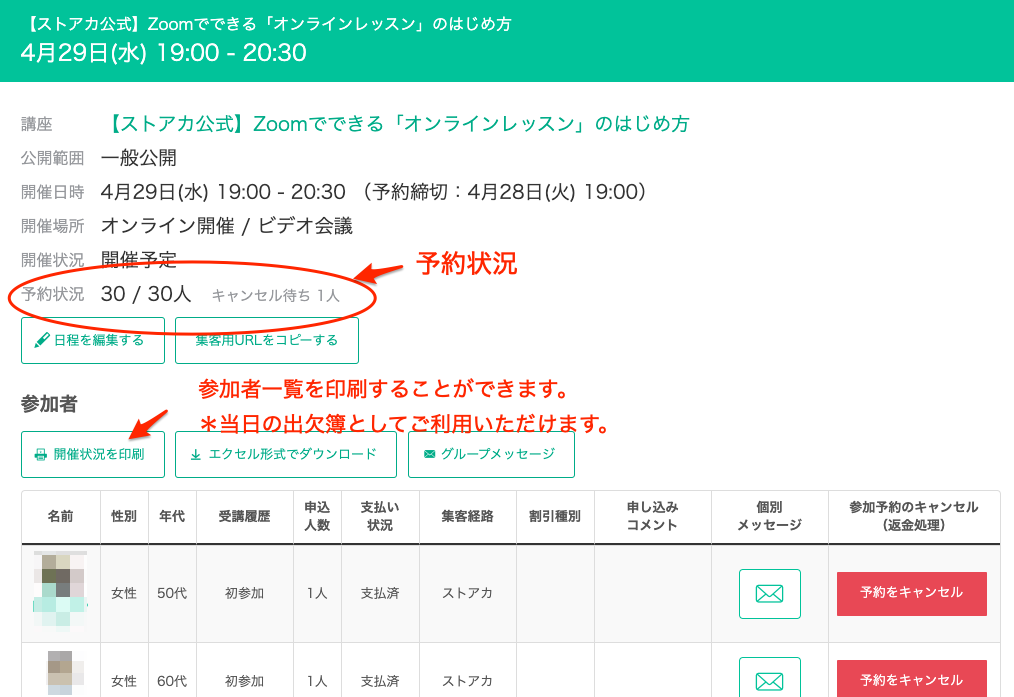Click the 日程を編集する button
This screenshot has width=1014, height=697.
pyautogui.click(x=92, y=340)
